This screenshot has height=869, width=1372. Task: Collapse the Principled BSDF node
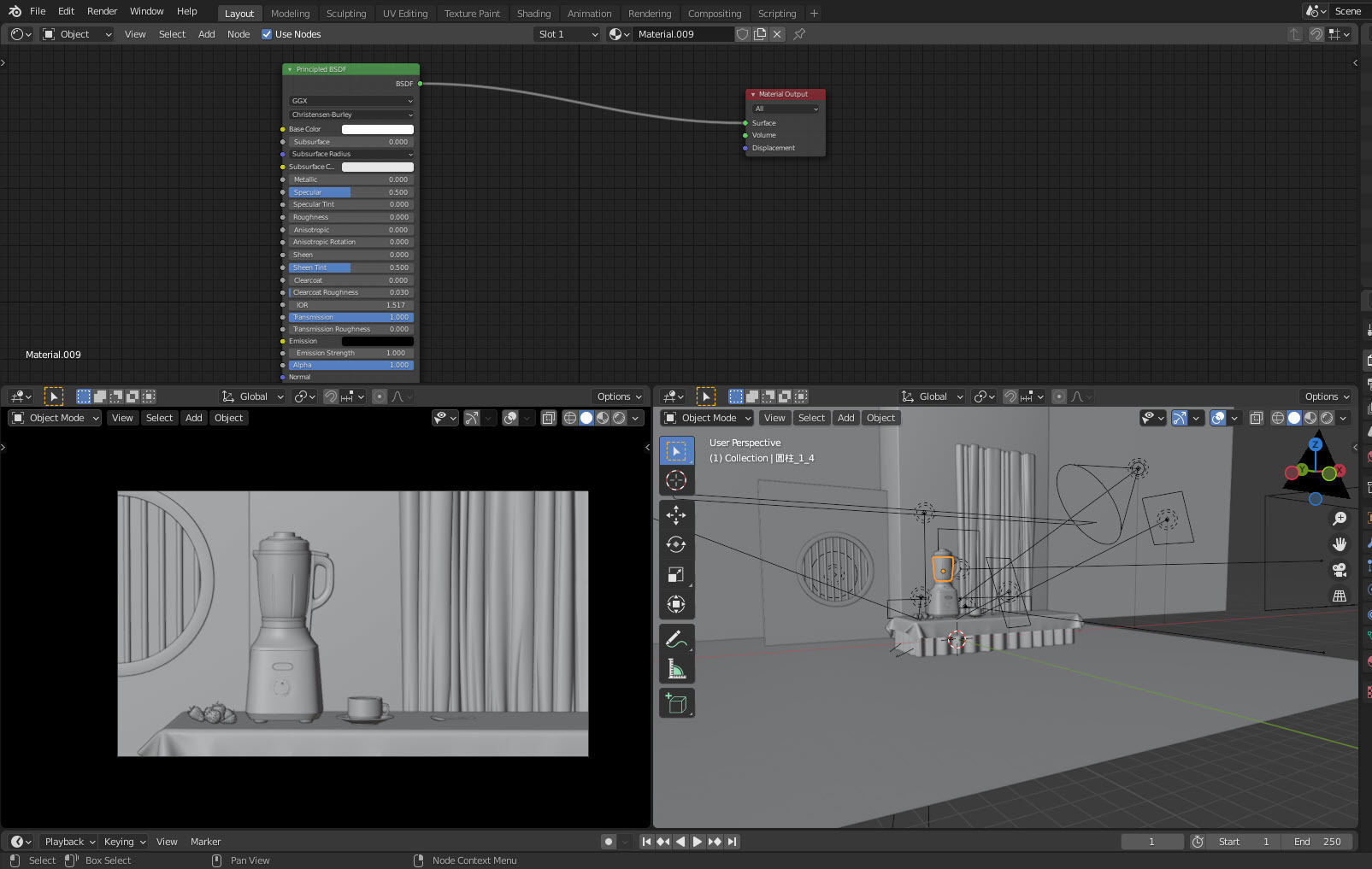click(x=290, y=69)
